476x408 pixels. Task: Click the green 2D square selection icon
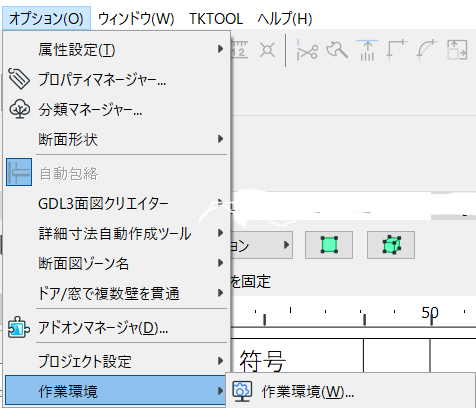pos(329,245)
